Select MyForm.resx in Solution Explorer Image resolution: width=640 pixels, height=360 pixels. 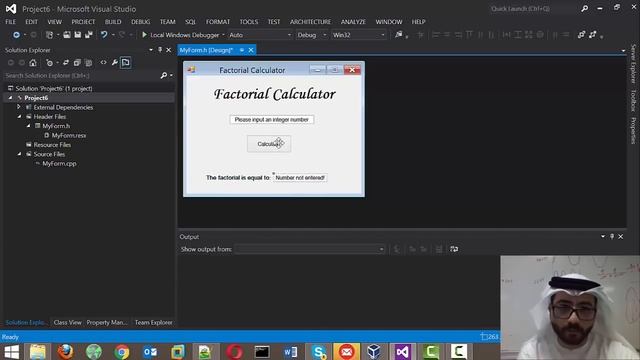pyautogui.click(x=69, y=135)
